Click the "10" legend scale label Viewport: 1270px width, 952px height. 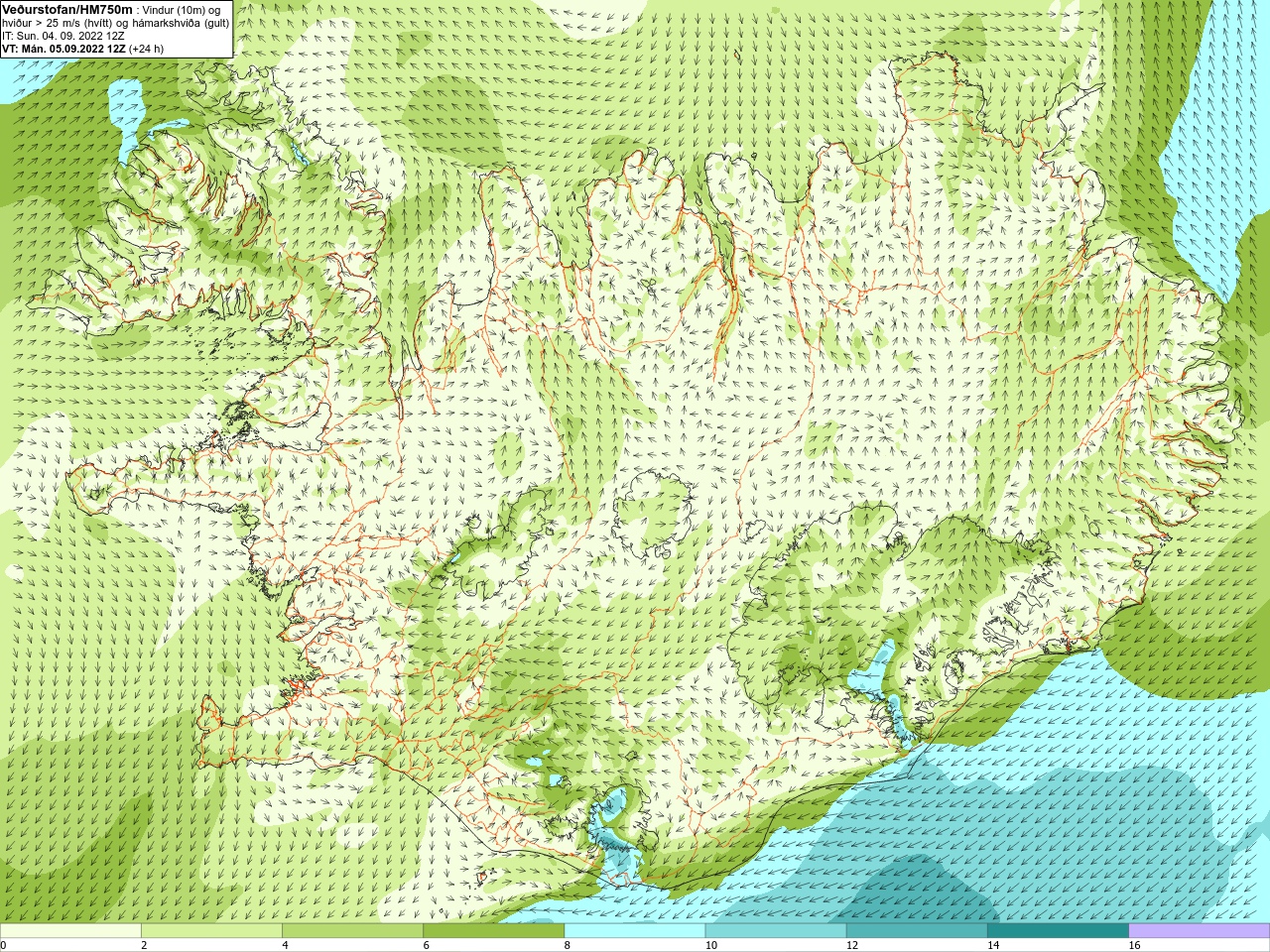point(711,945)
